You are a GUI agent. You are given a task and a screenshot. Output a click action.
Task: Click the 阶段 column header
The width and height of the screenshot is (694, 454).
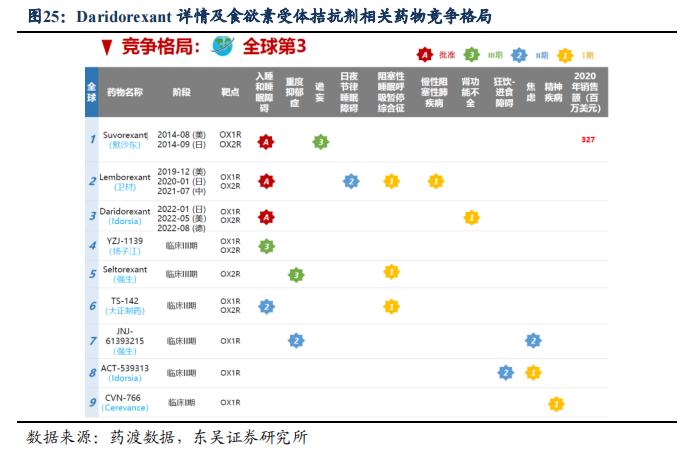pyautogui.click(x=181, y=92)
